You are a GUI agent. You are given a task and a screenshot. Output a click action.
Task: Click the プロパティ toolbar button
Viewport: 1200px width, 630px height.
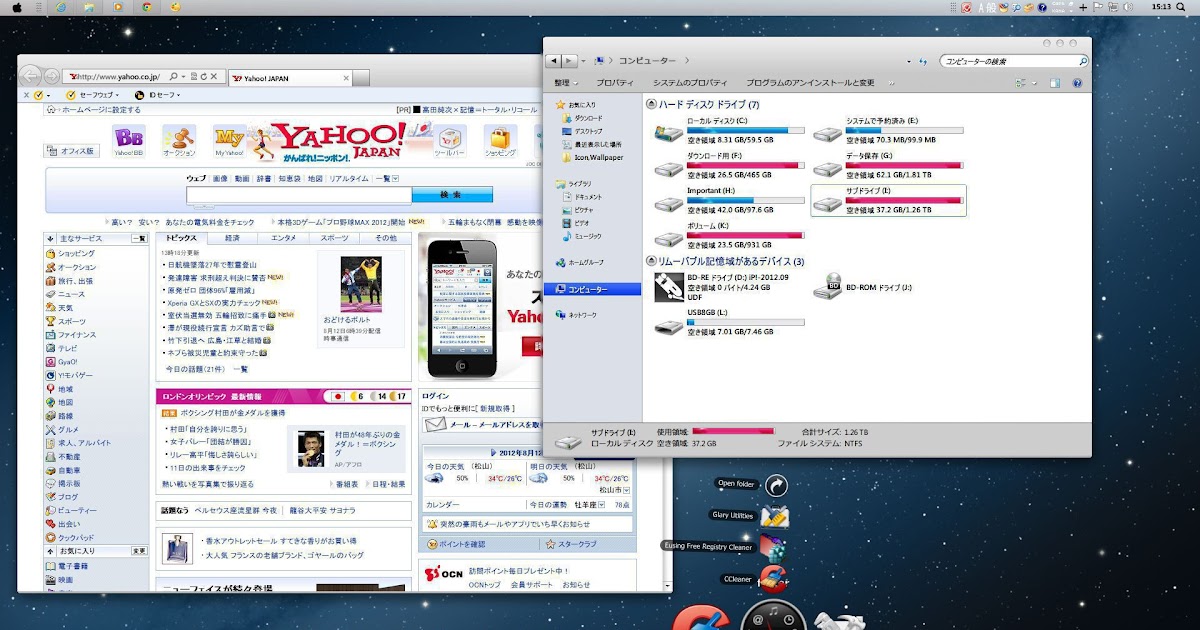pyautogui.click(x=614, y=83)
